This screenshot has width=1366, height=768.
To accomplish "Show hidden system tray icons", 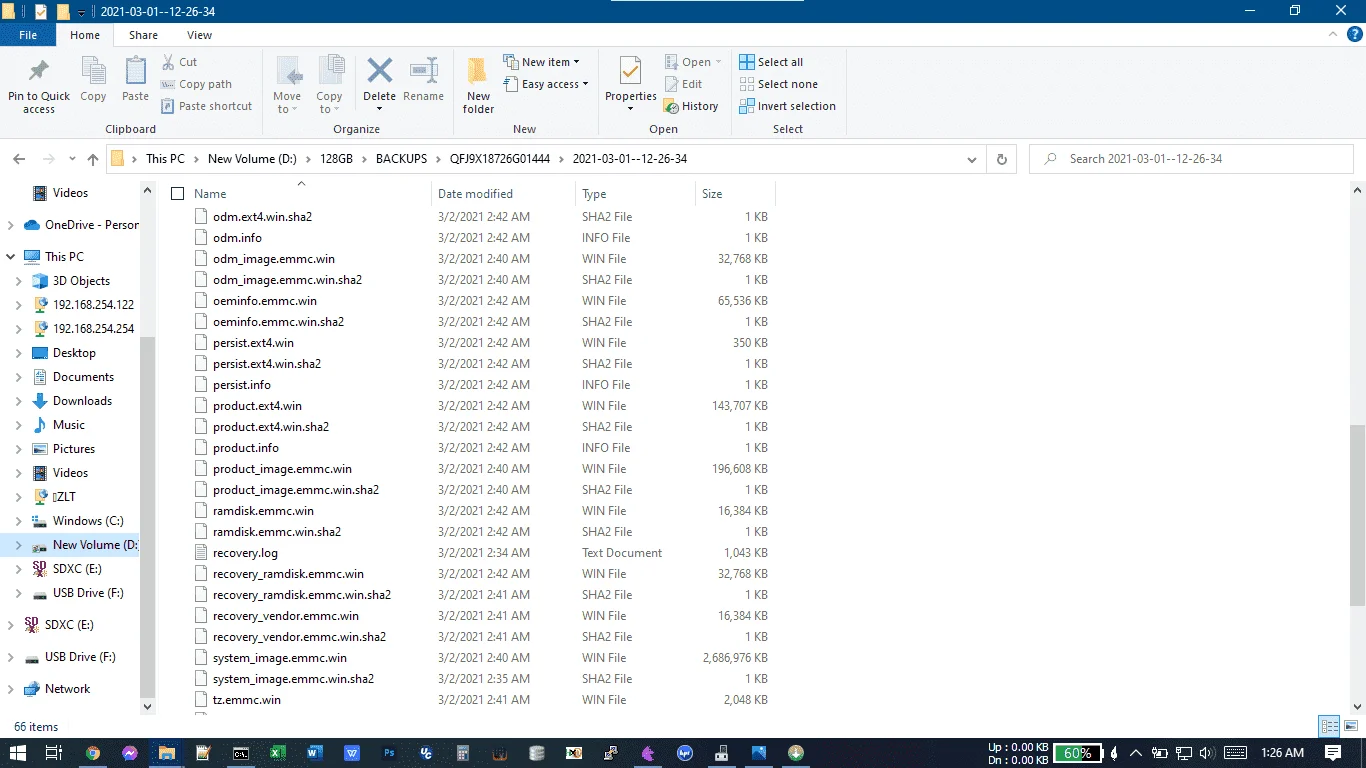I will pyautogui.click(x=1136, y=753).
